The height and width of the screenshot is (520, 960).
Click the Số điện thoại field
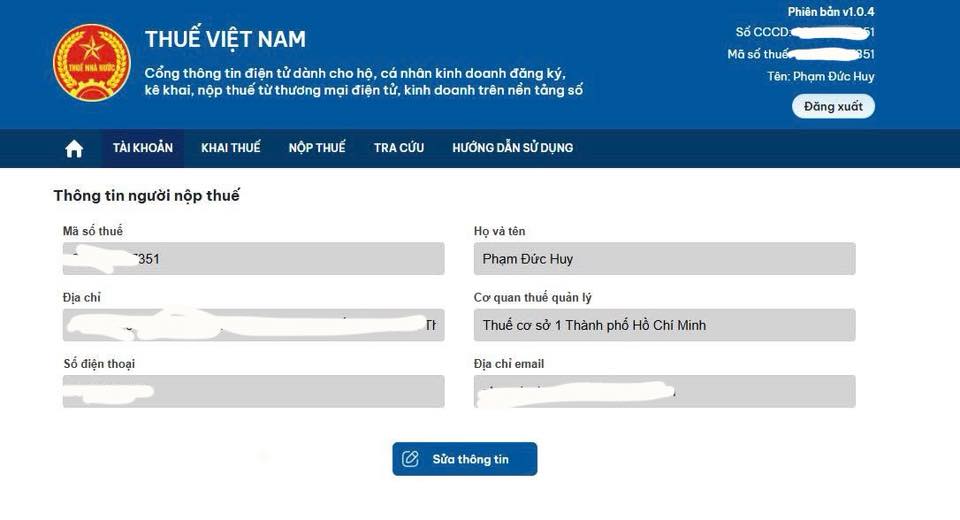point(253,391)
